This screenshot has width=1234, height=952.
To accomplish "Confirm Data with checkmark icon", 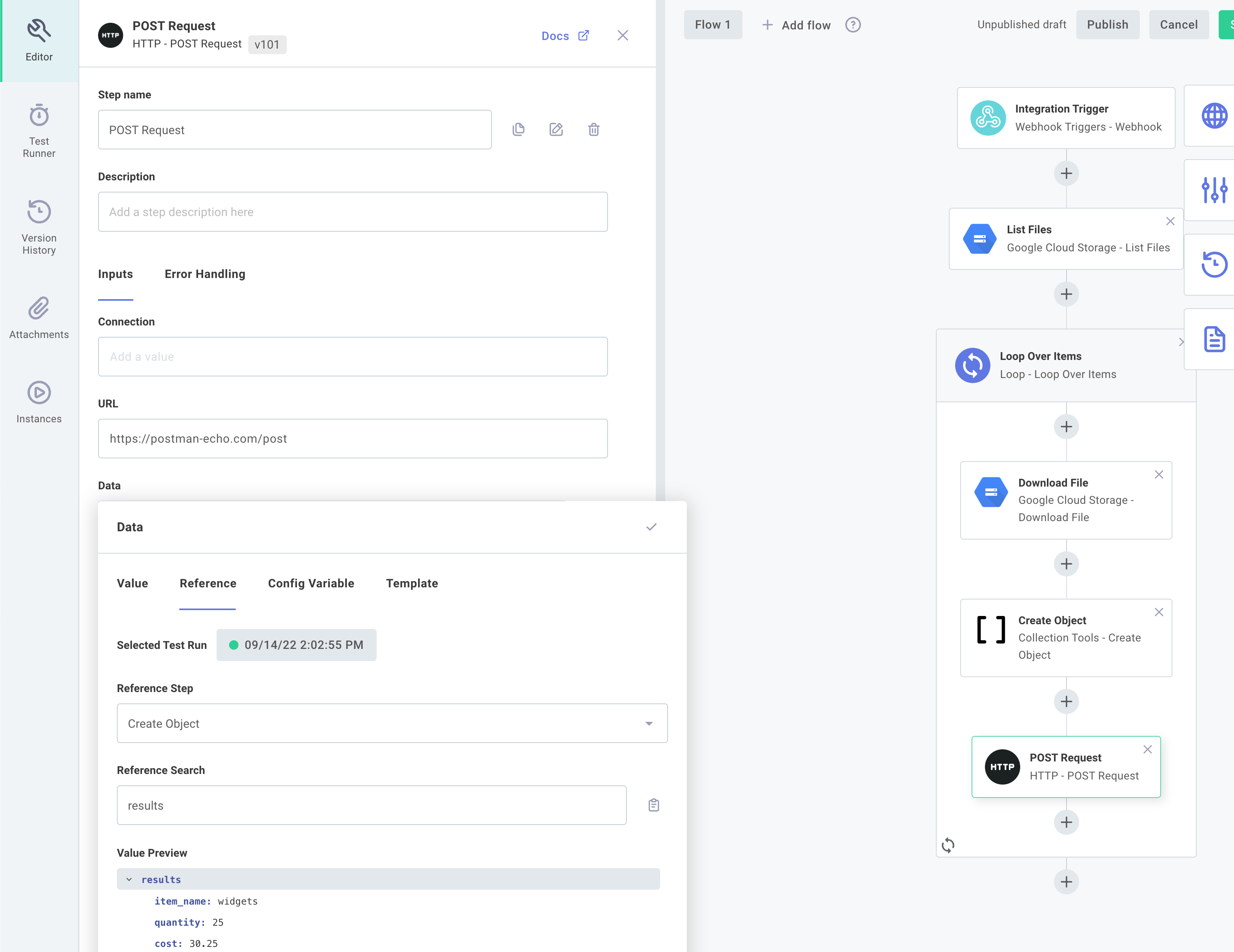I will click(x=651, y=527).
